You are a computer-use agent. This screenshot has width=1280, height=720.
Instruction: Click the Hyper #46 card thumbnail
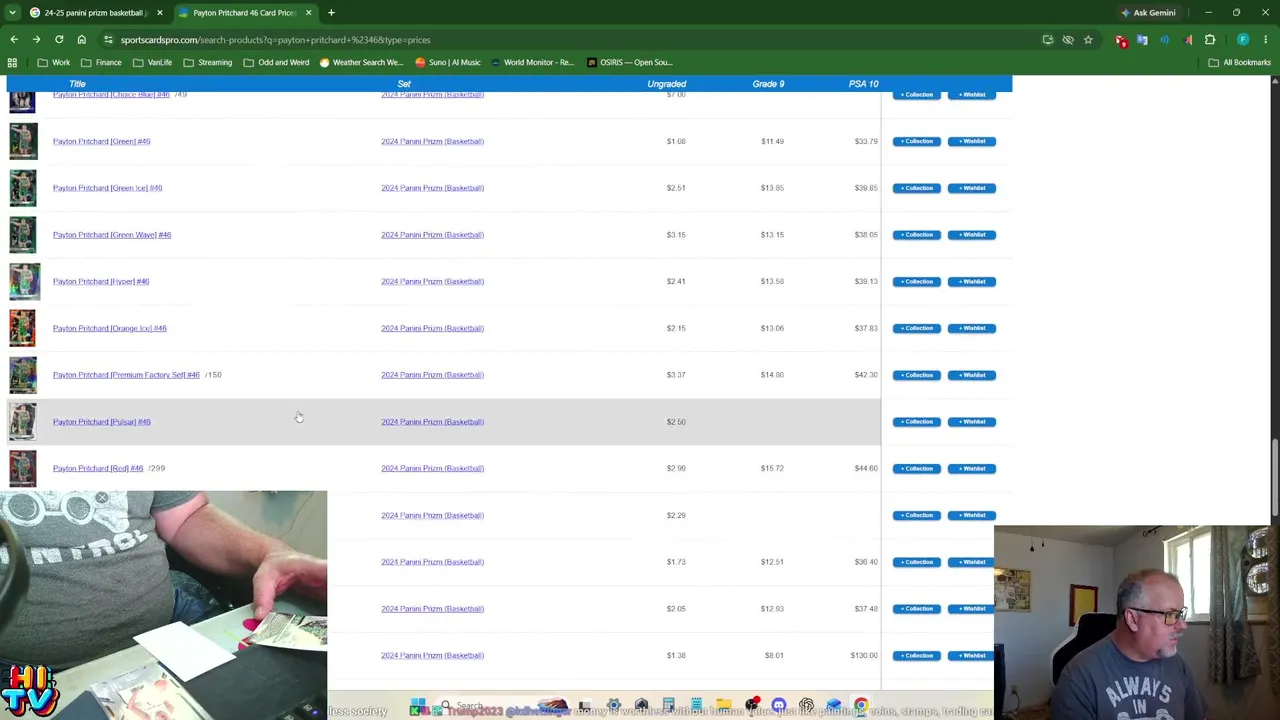23,281
